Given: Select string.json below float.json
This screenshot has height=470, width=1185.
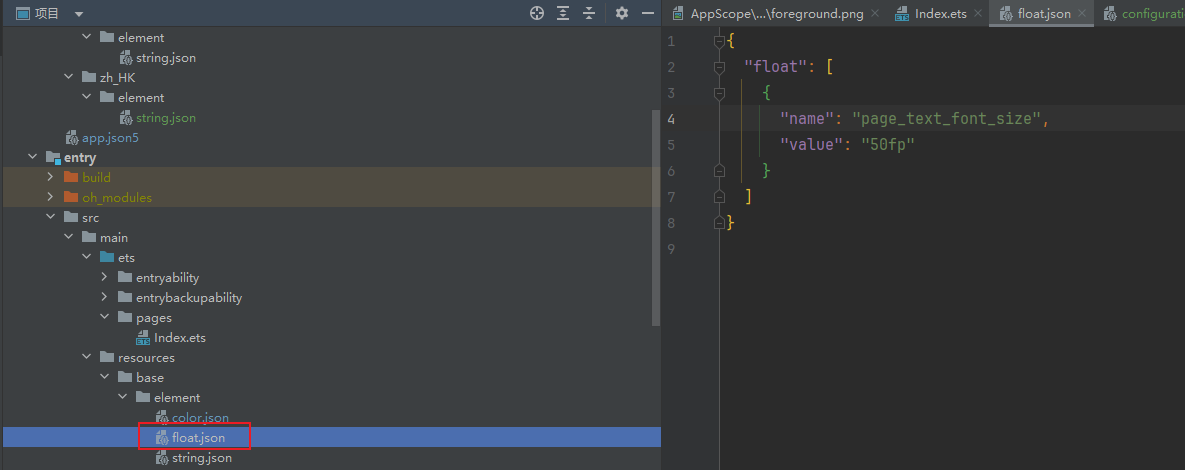Looking at the screenshot, I should tap(202, 457).
